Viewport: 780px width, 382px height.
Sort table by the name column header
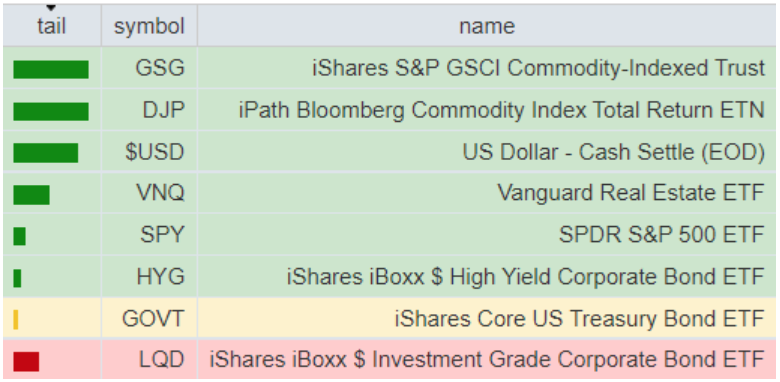coord(487,26)
